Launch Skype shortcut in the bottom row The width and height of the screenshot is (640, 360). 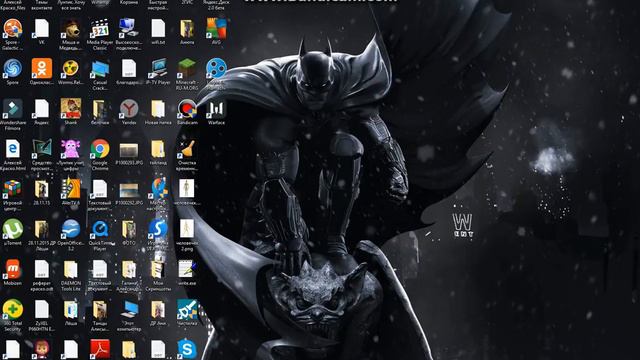[x=187, y=349]
